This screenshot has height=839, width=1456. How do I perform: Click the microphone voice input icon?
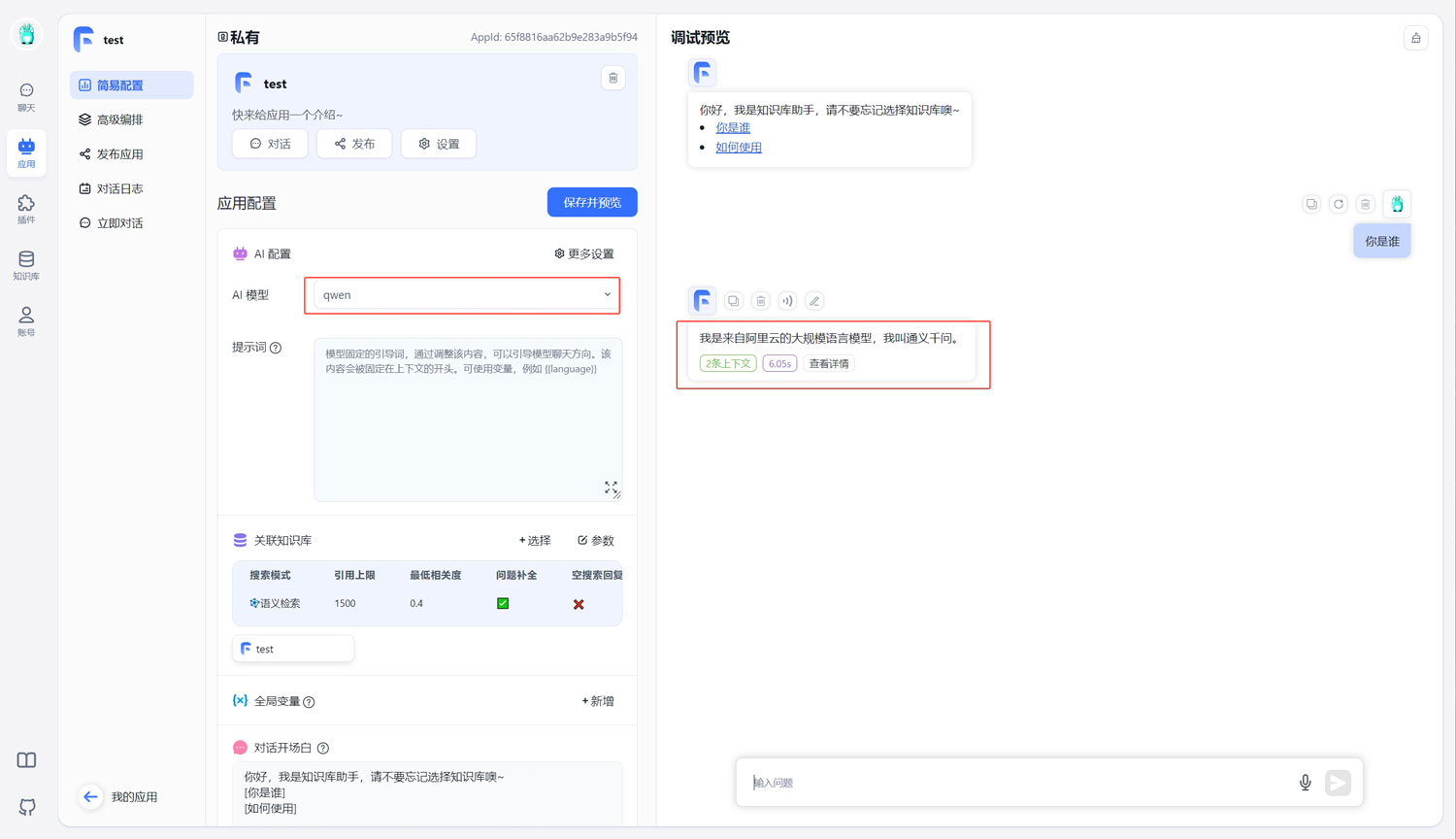click(x=1306, y=783)
